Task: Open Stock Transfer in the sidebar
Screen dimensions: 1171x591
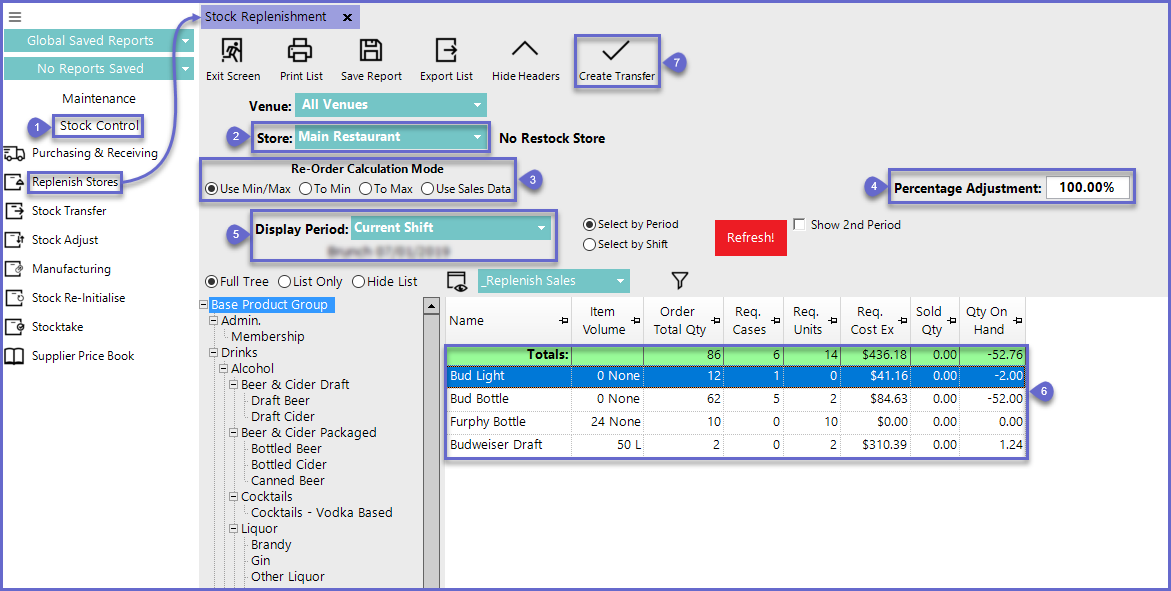Action: (x=69, y=211)
